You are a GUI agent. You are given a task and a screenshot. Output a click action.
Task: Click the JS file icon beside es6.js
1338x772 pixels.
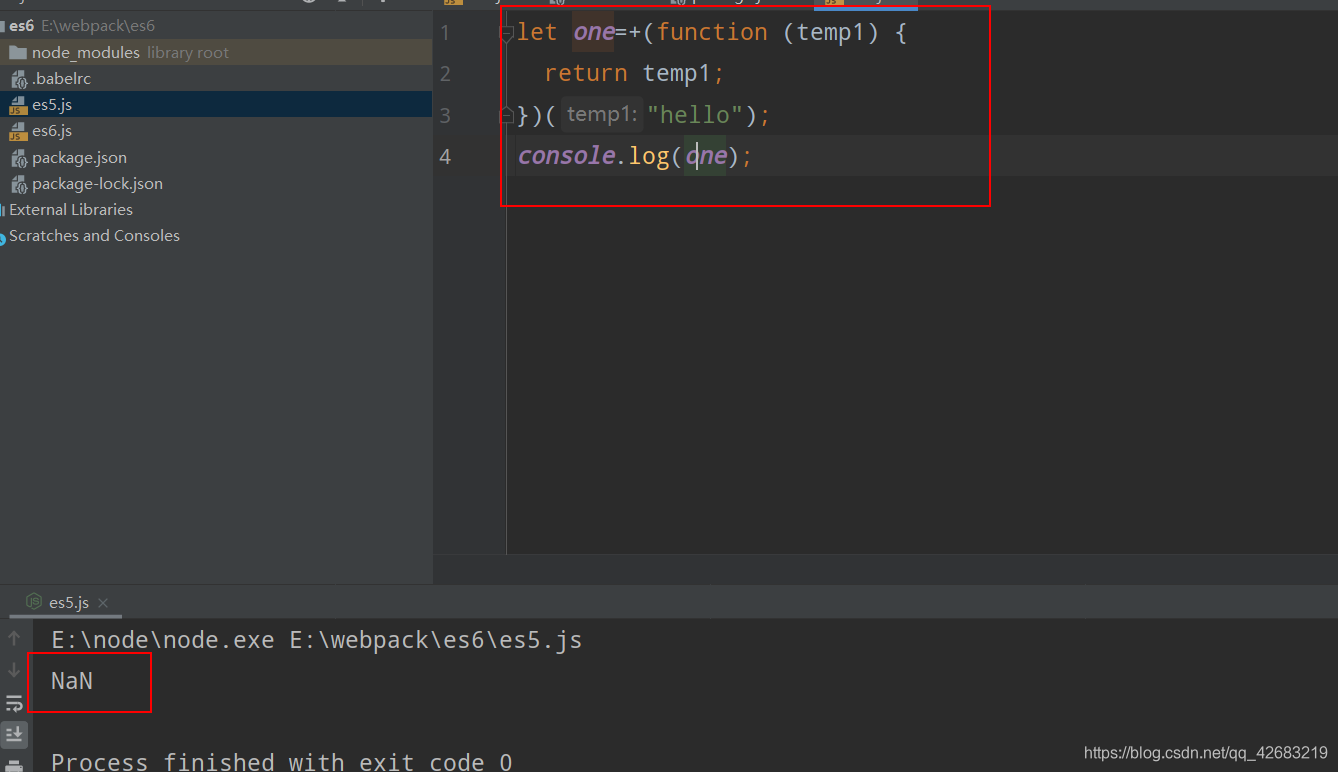[18, 131]
